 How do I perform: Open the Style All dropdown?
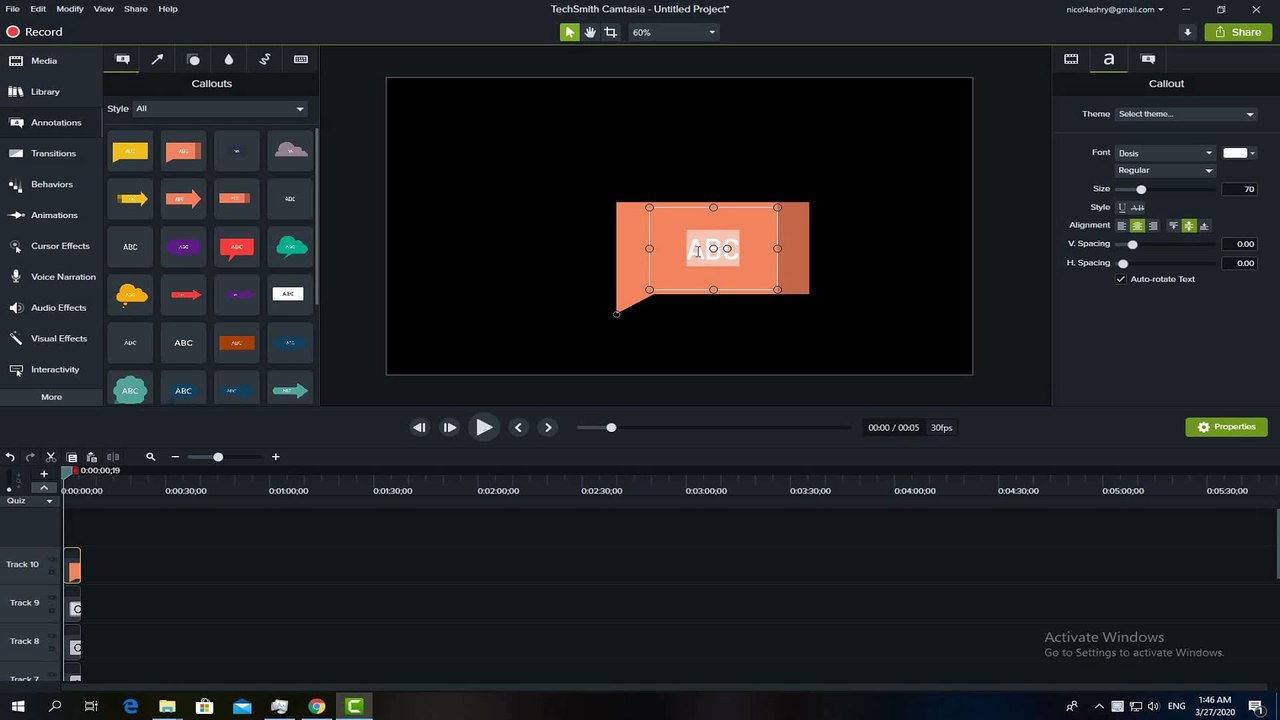[220, 108]
